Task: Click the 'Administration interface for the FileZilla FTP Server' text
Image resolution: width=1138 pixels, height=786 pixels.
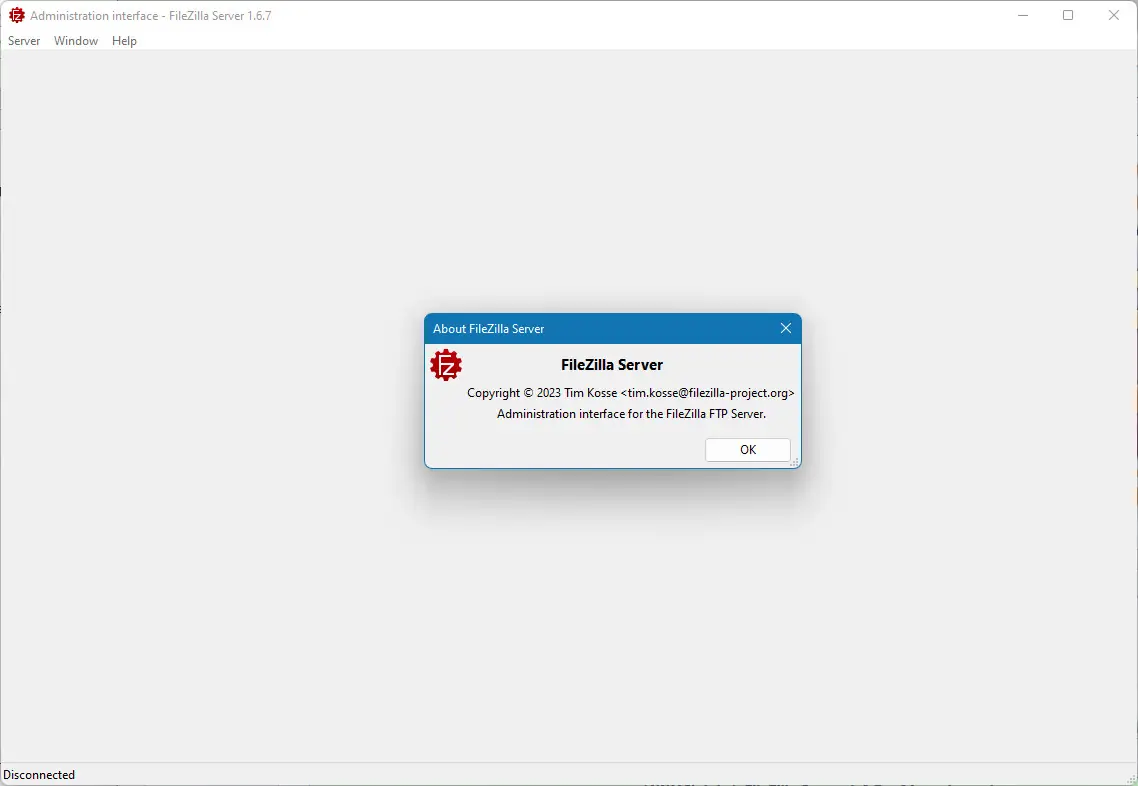Action: pyautogui.click(x=631, y=414)
